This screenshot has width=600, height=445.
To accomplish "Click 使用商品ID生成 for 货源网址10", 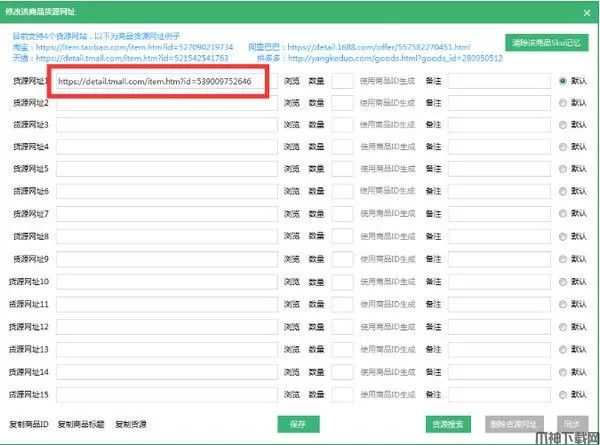I will [x=388, y=281].
